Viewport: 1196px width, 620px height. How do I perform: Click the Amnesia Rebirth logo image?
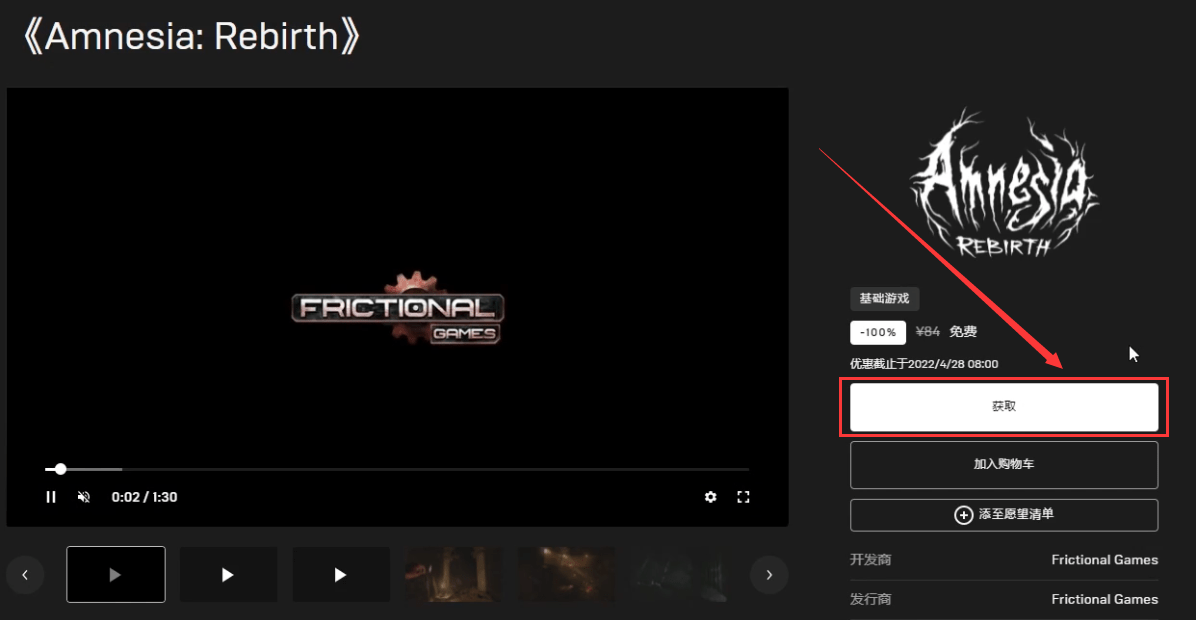point(1004,183)
